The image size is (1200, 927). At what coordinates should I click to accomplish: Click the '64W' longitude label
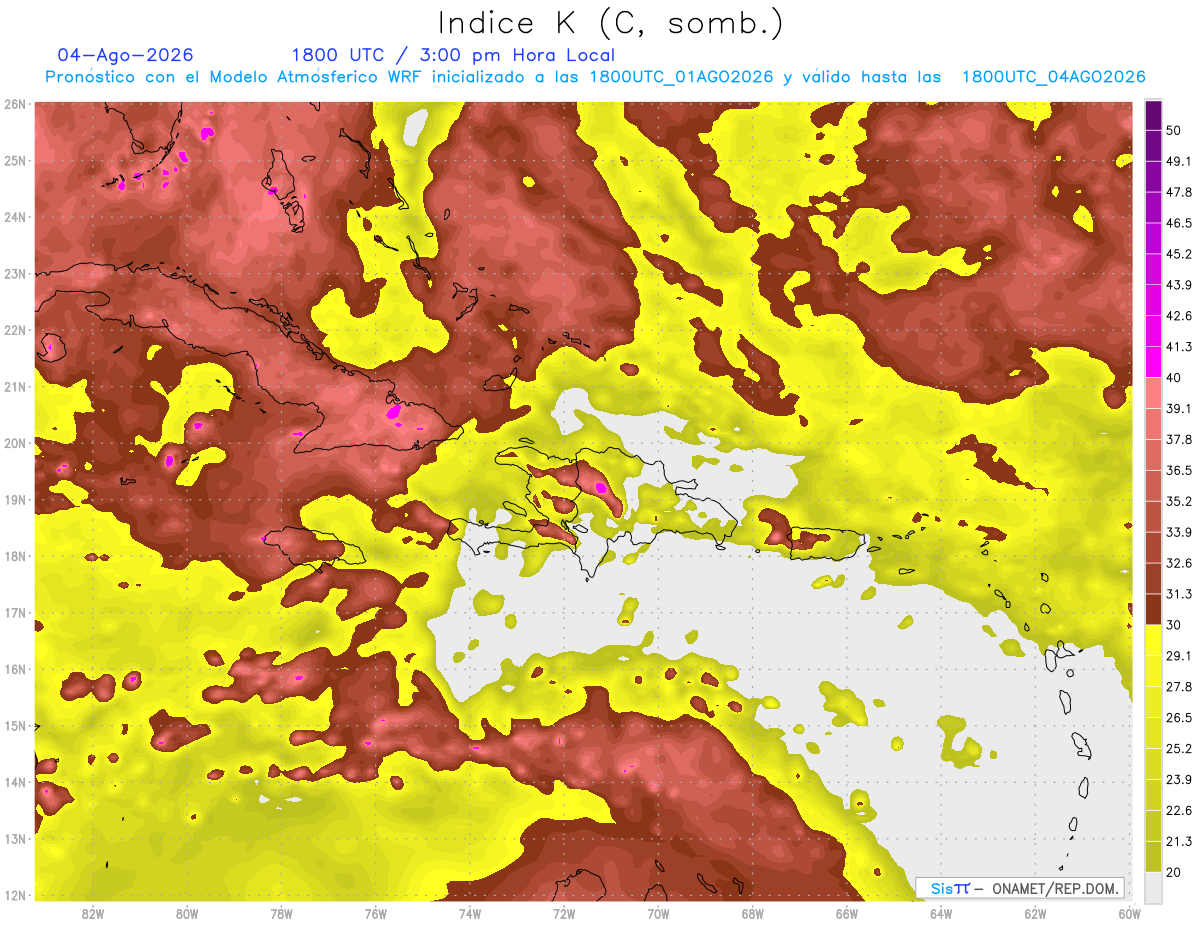(941, 914)
